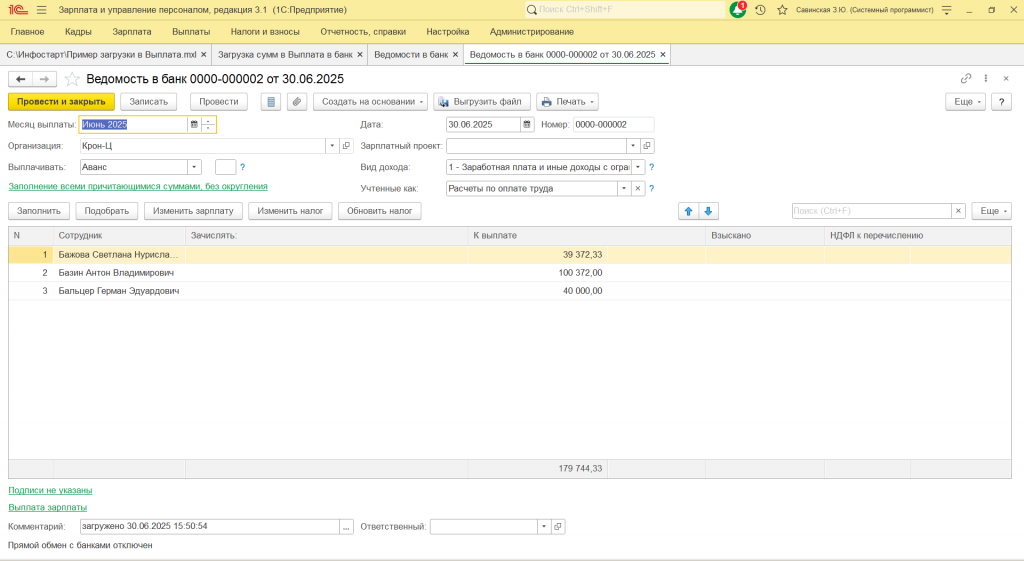The height and width of the screenshot is (561, 1024).
Task: Go back with left arrow
Action: (20, 79)
